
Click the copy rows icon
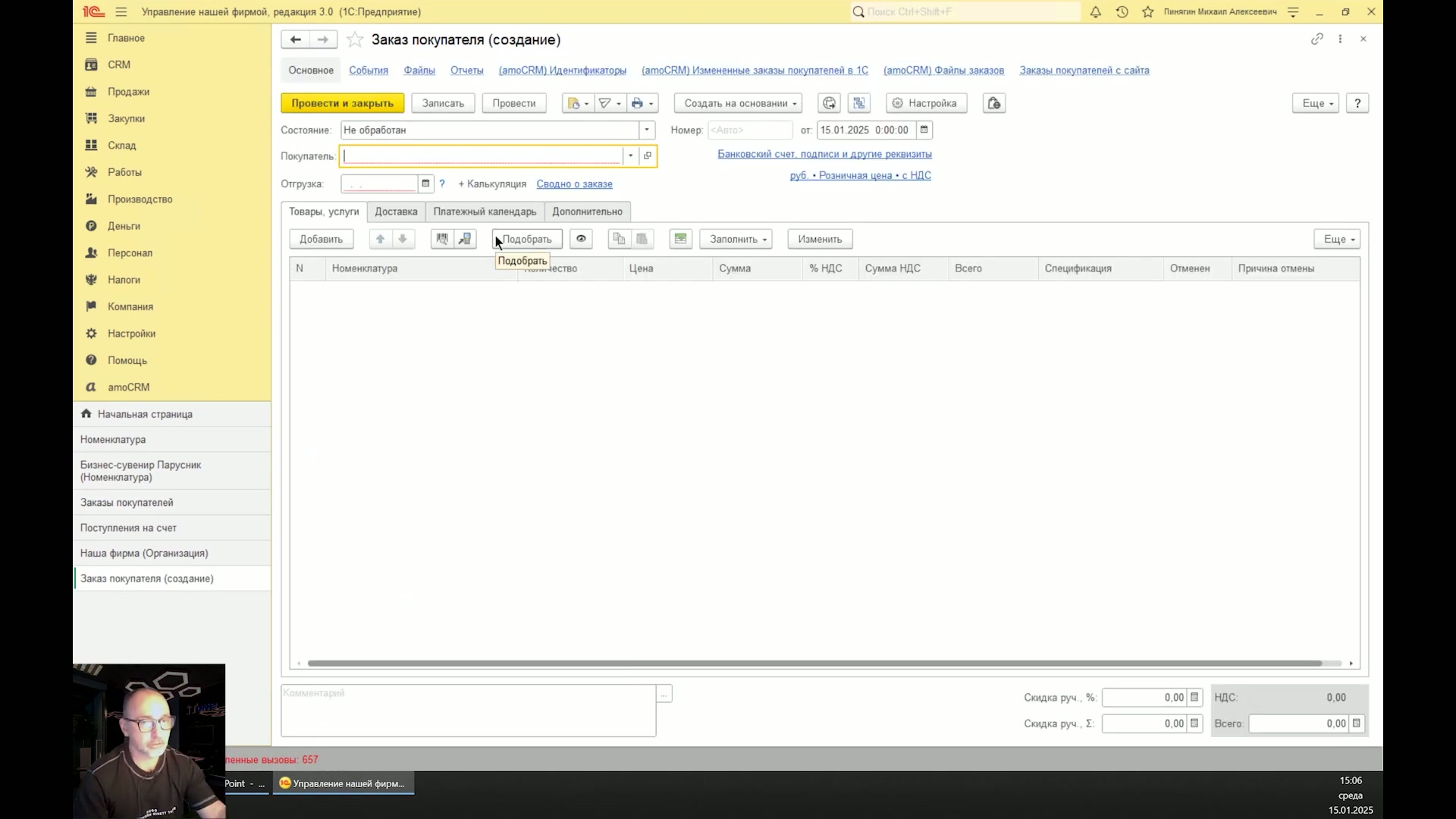click(x=619, y=239)
